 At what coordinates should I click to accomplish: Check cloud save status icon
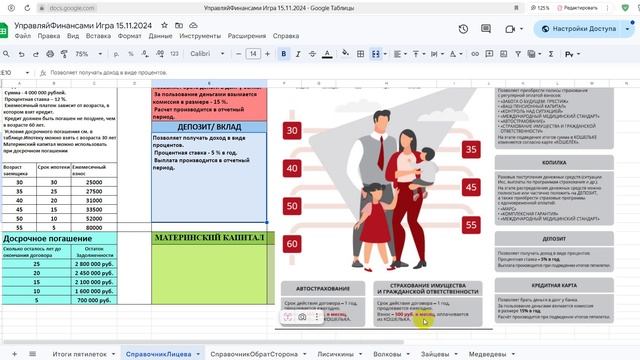pos(193,25)
